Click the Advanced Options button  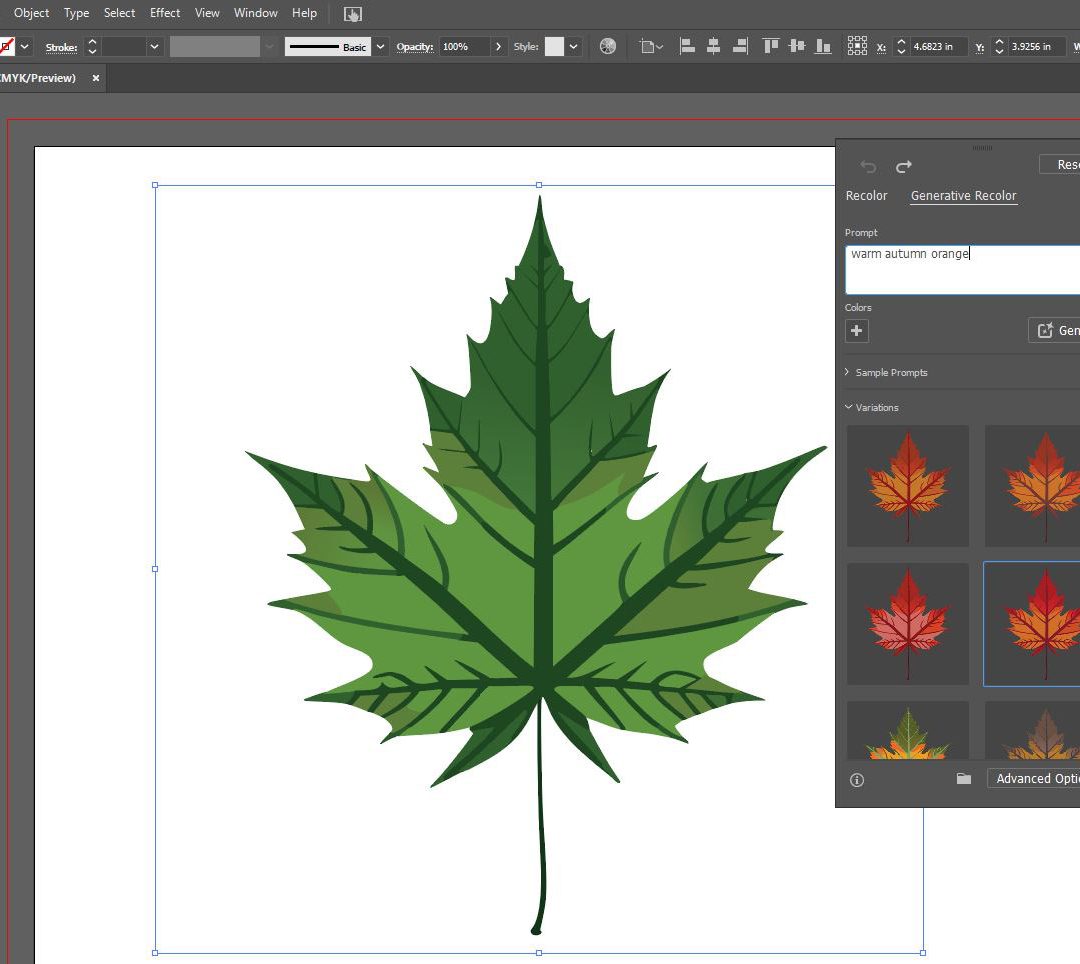pyautogui.click(x=1034, y=779)
